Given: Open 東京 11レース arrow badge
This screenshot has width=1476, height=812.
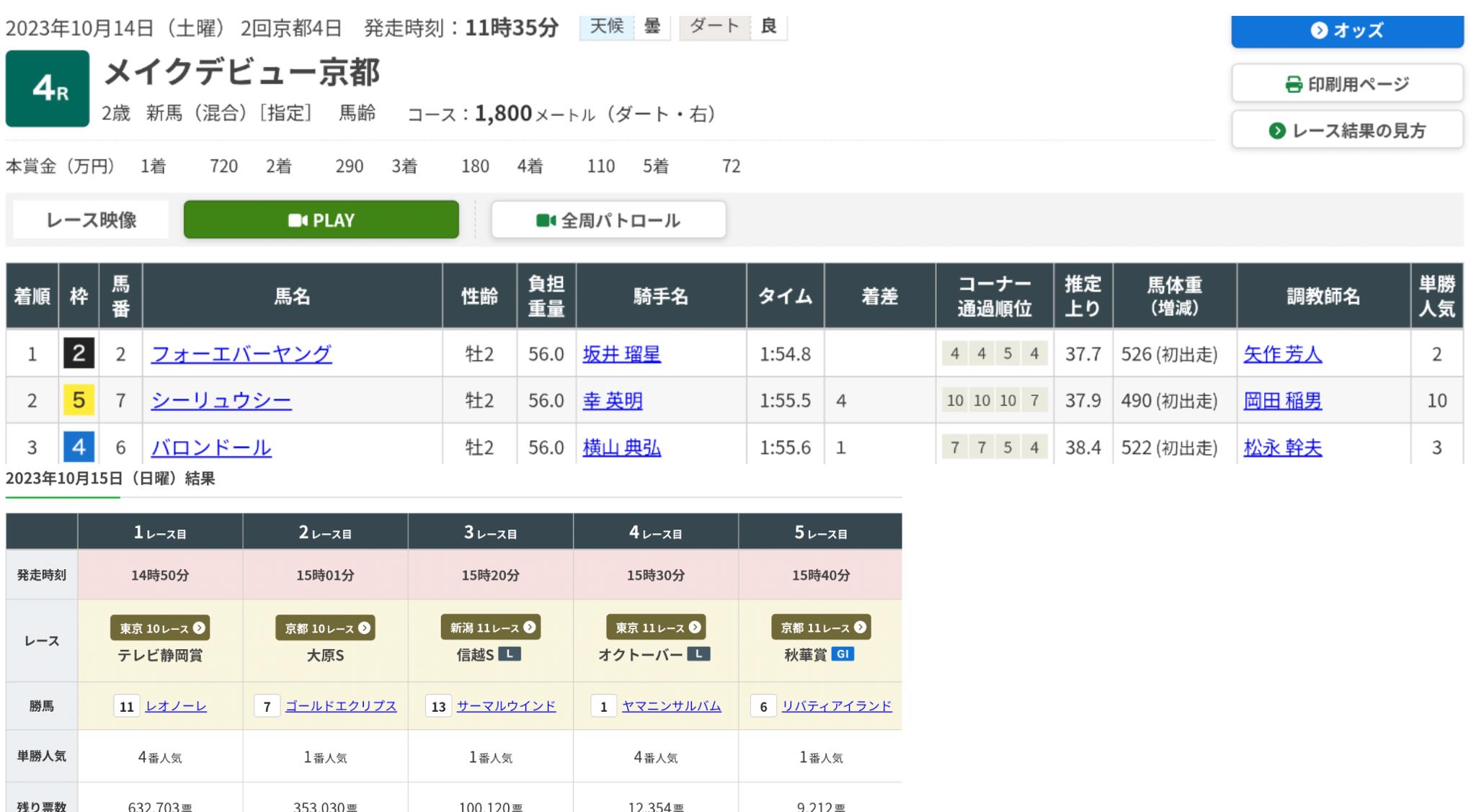Looking at the screenshot, I should point(655,628).
